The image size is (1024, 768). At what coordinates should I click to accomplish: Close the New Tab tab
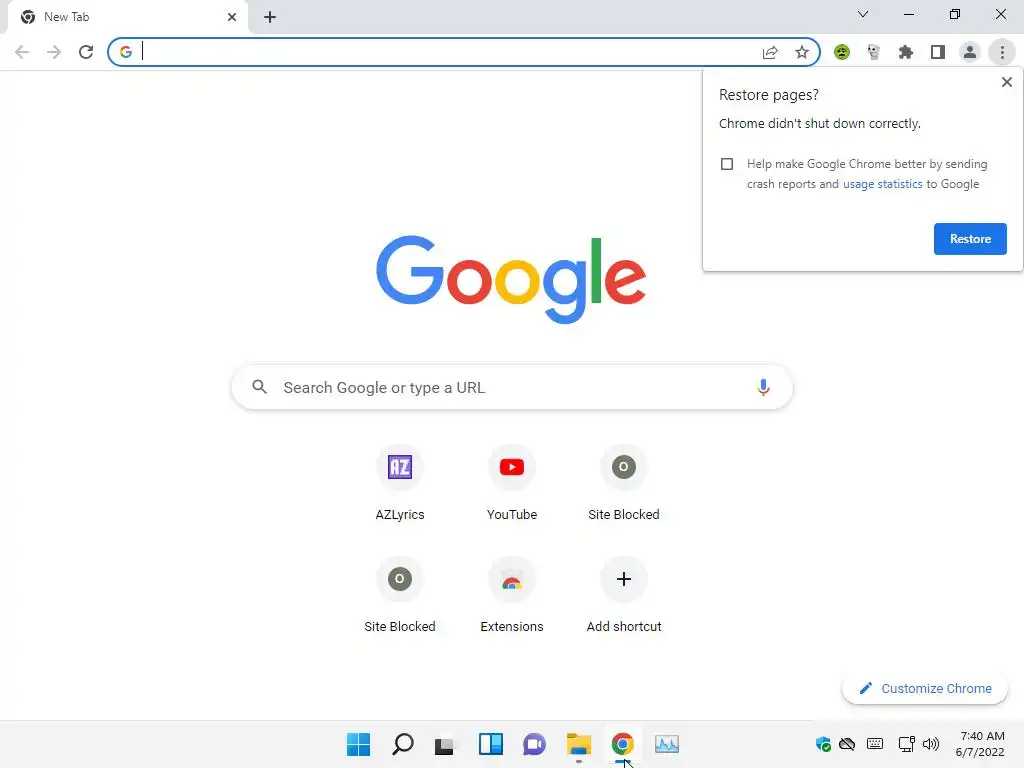(232, 17)
